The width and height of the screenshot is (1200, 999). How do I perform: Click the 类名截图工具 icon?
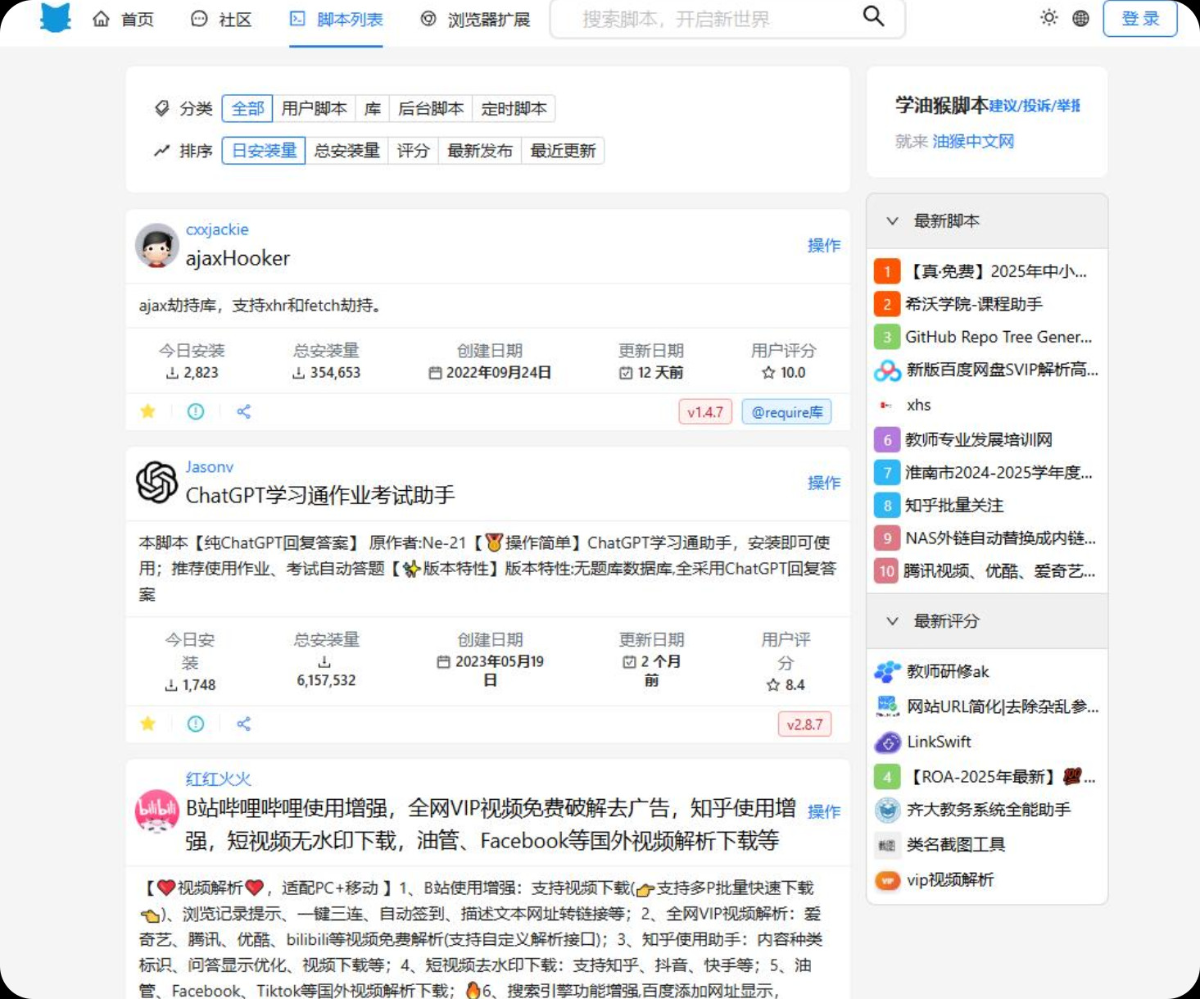pyautogui.click(x=887, y=844)
